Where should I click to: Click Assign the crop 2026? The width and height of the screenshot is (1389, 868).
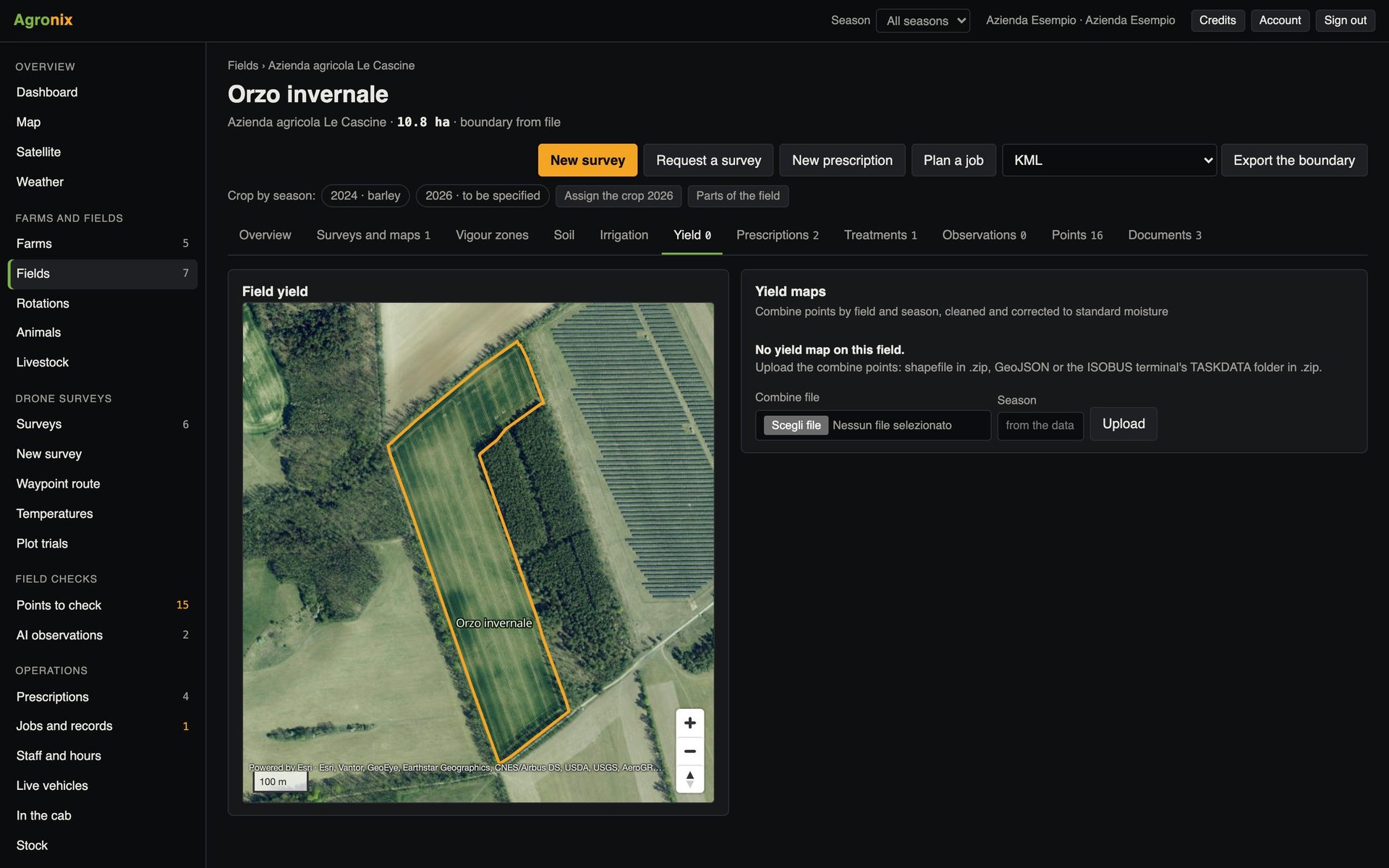[619, 196]
